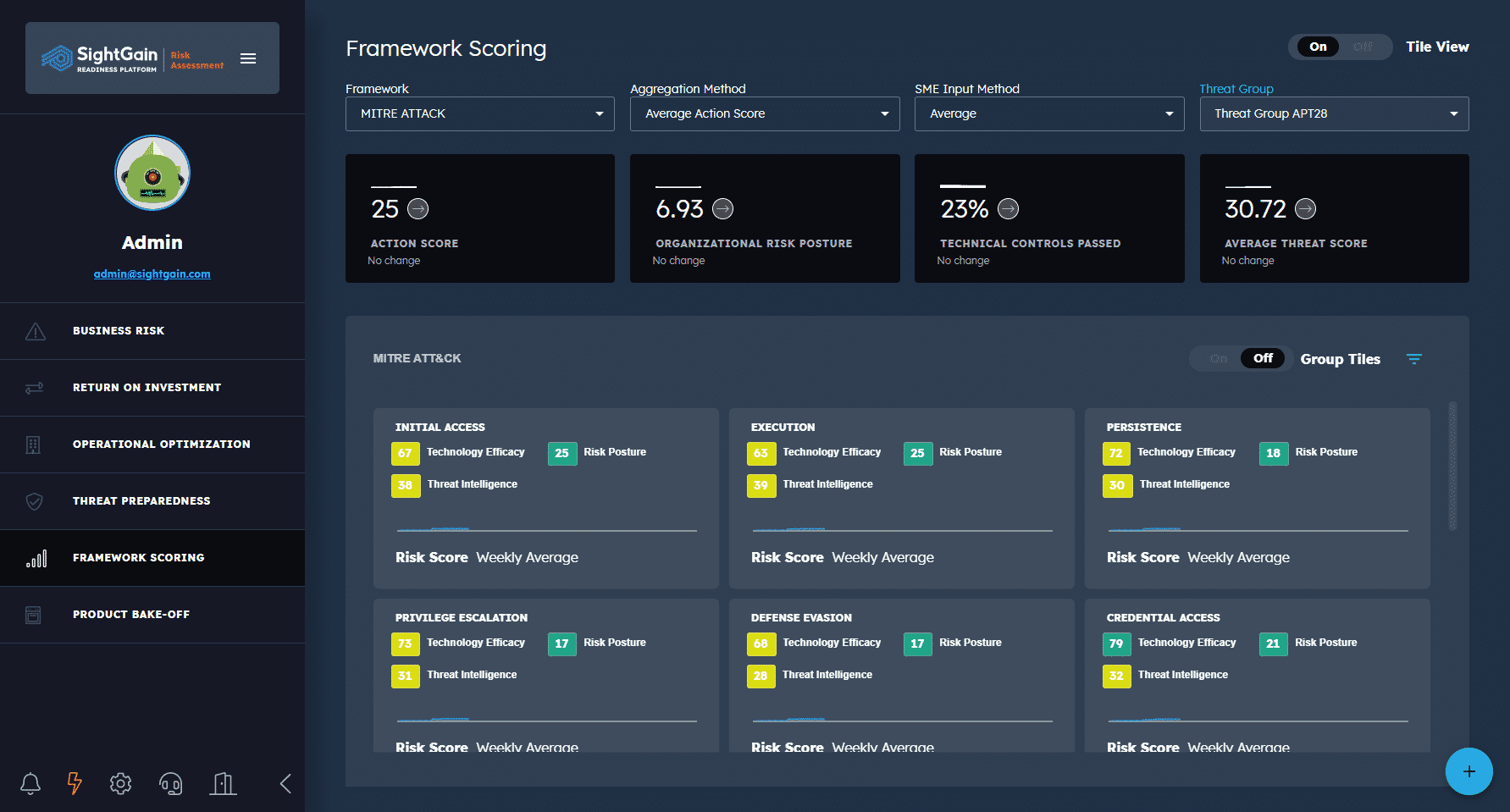Viewport: 1510px width, 812px height.
Task: Open the Defense Evasion tile title
Action: [x=801, y=618]
